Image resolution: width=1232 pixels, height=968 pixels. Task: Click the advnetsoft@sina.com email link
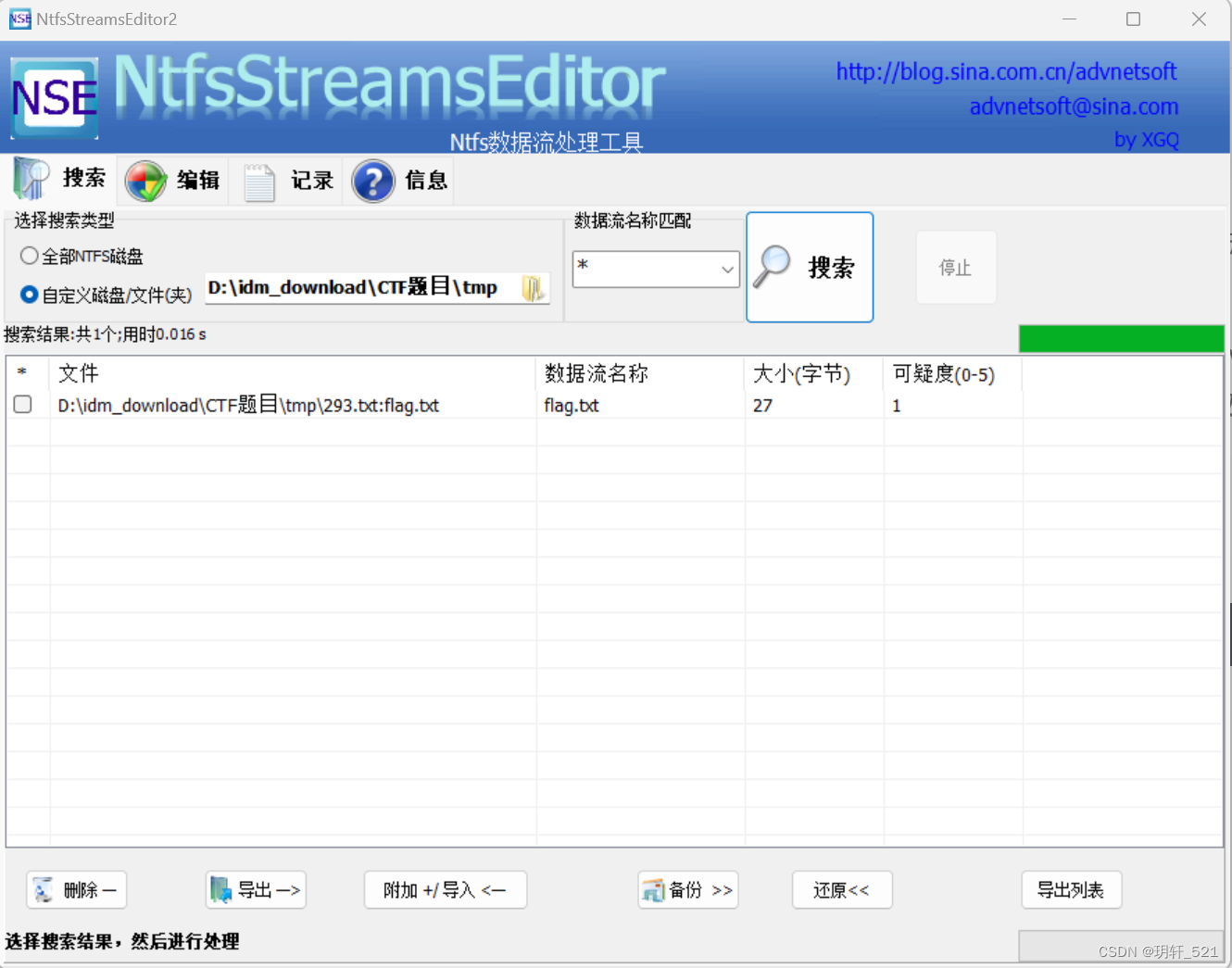pos(1074,107)
